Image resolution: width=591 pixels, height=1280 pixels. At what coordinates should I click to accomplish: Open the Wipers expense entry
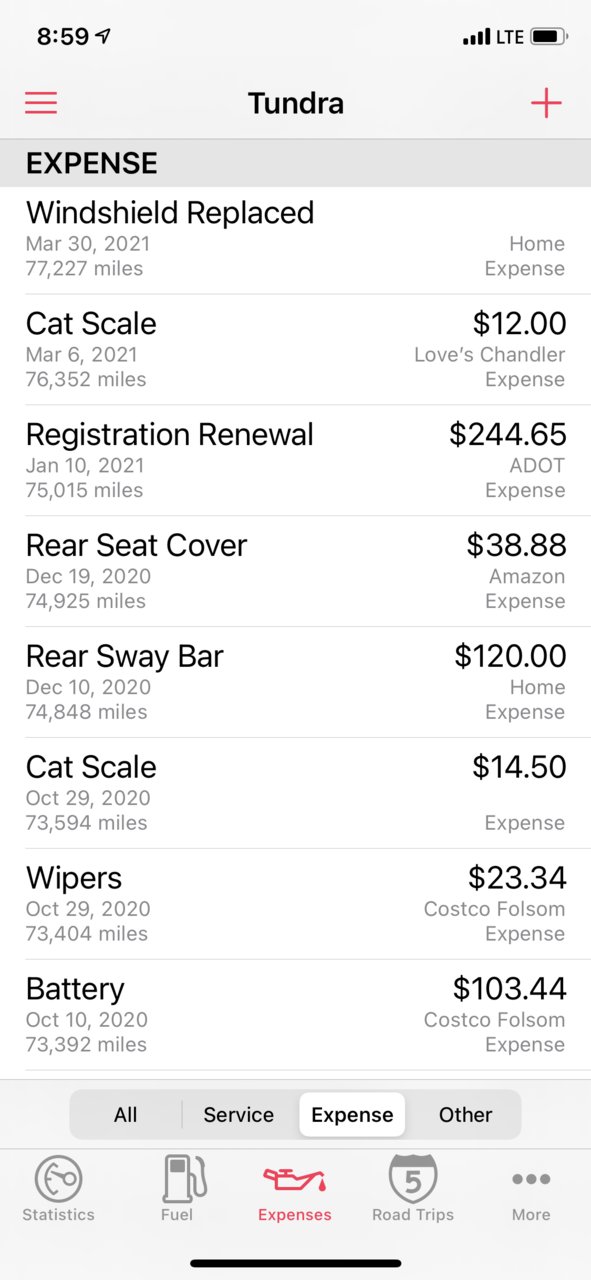[x=295, y=905]
